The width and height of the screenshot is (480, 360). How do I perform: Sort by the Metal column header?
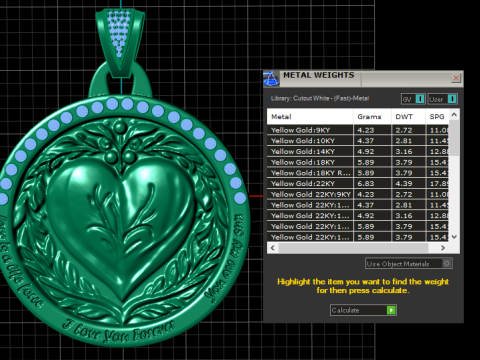click(x=310, y=117)
